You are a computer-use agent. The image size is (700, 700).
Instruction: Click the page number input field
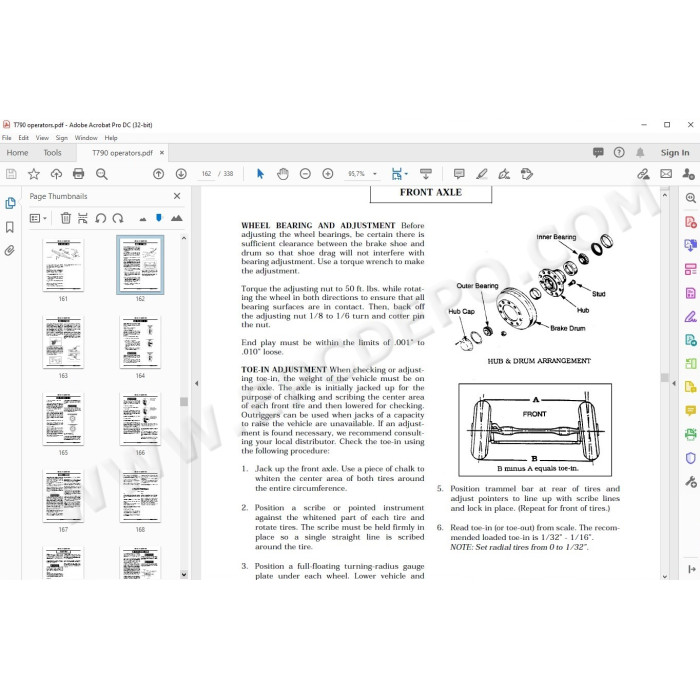pyautogui.click(x=206, y=174)
